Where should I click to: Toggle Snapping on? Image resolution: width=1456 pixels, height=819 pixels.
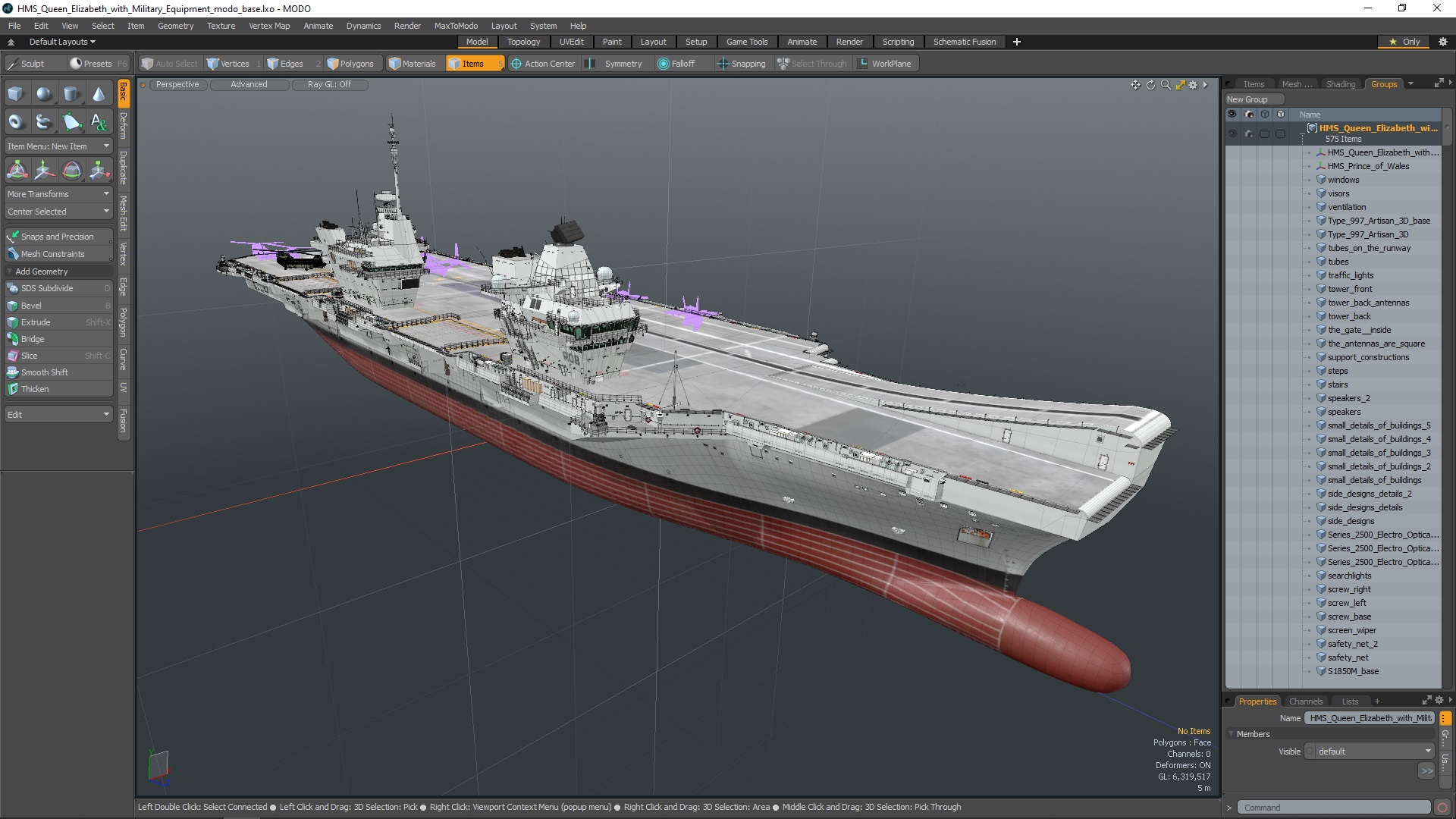[742, 64]
